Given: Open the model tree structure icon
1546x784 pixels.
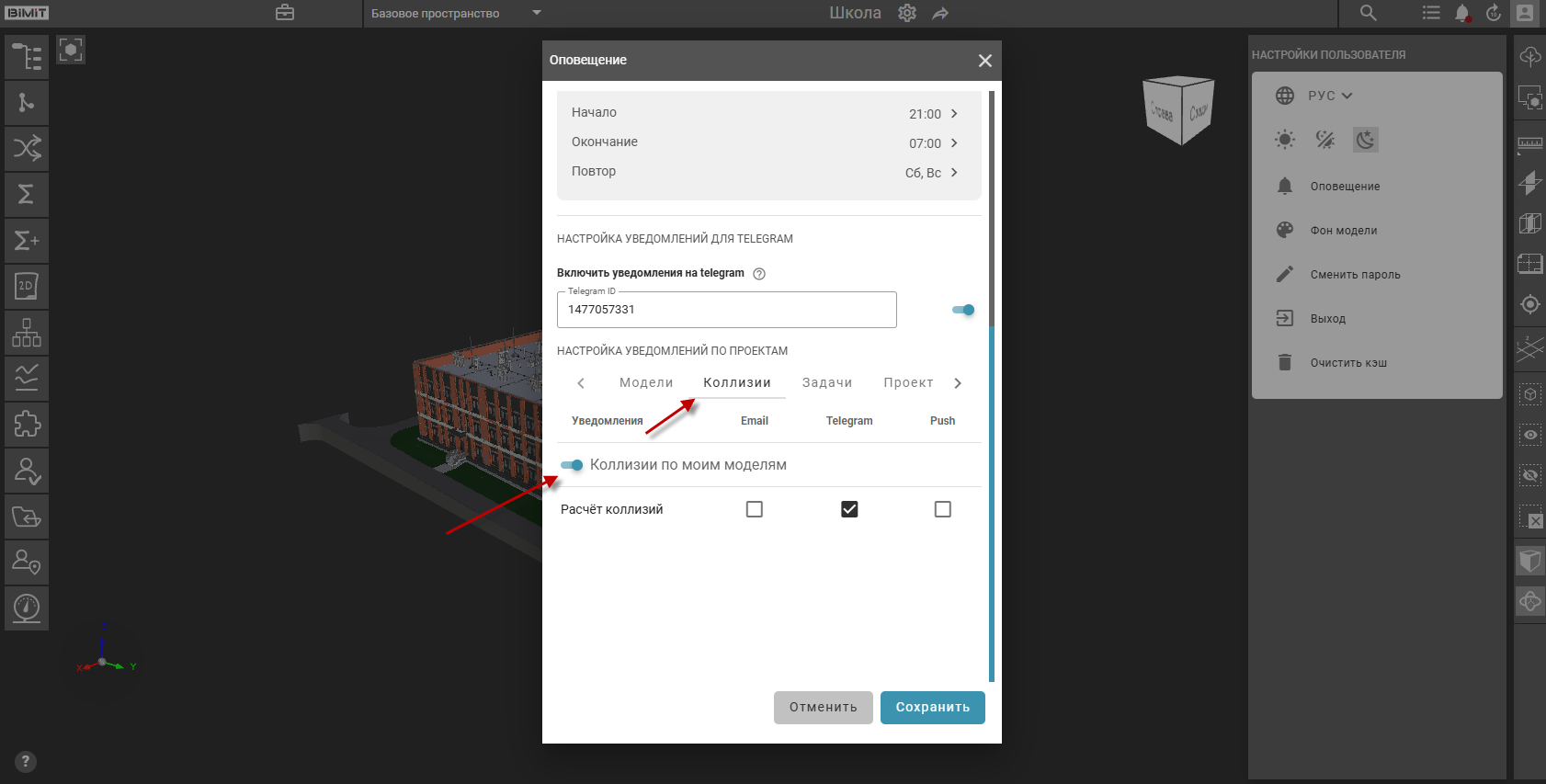Looking at the screenshot, I should click(27, 57).
